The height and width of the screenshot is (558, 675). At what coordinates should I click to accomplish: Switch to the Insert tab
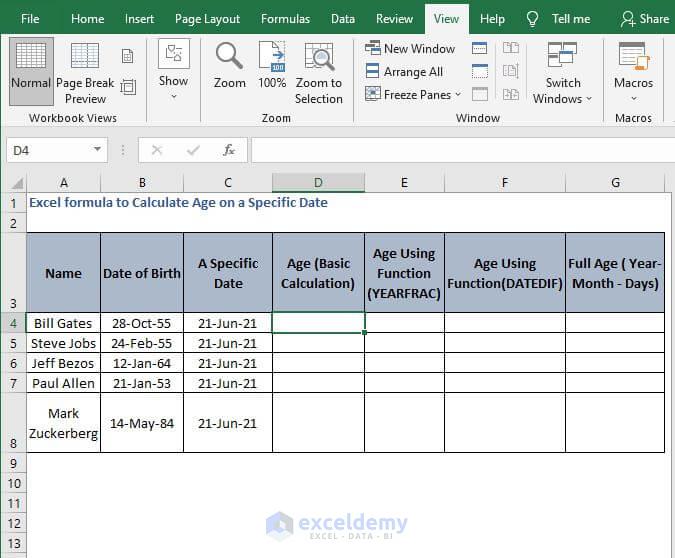point(139,19)
